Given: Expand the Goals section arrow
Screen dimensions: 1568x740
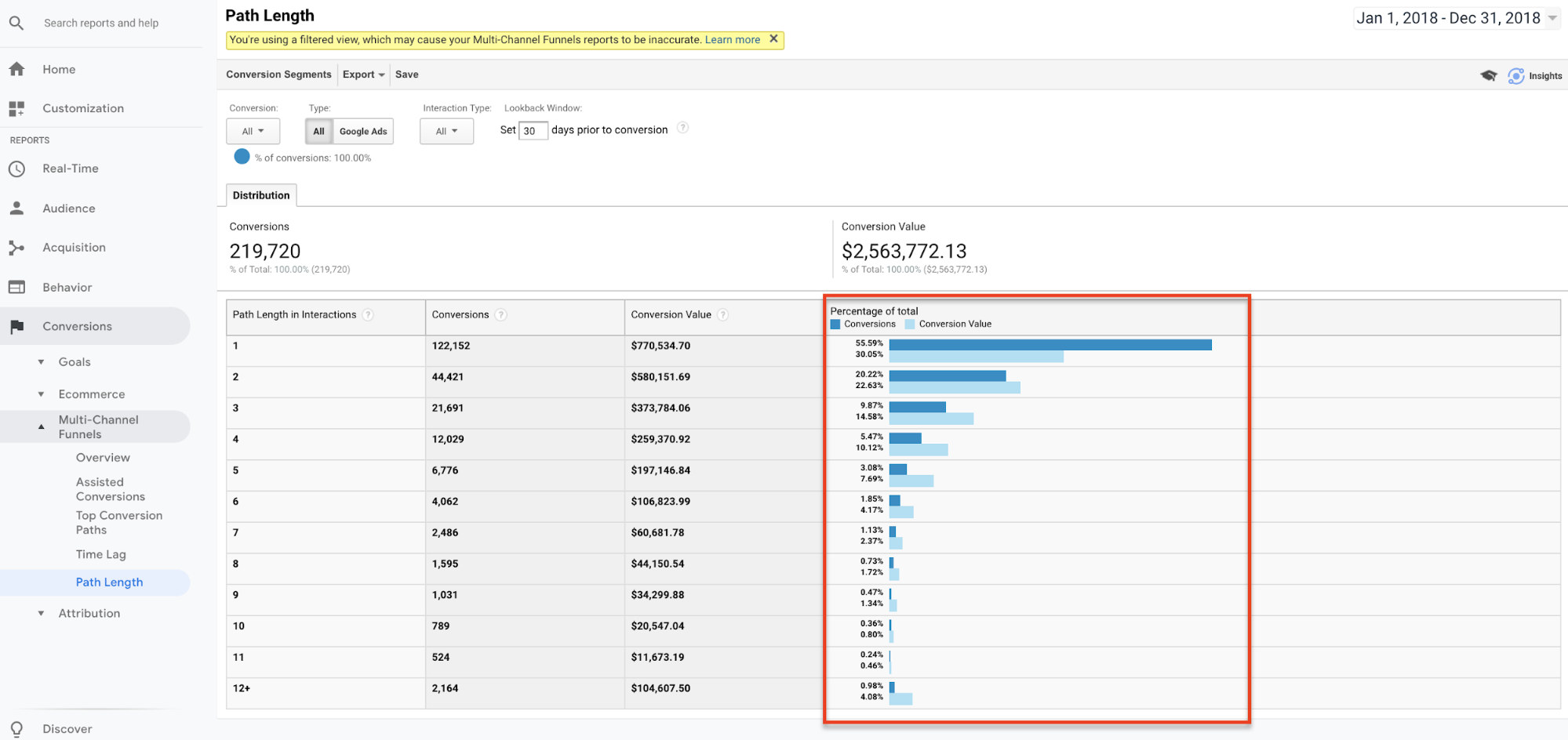Looking at the screenshot, I should (42, 362).
